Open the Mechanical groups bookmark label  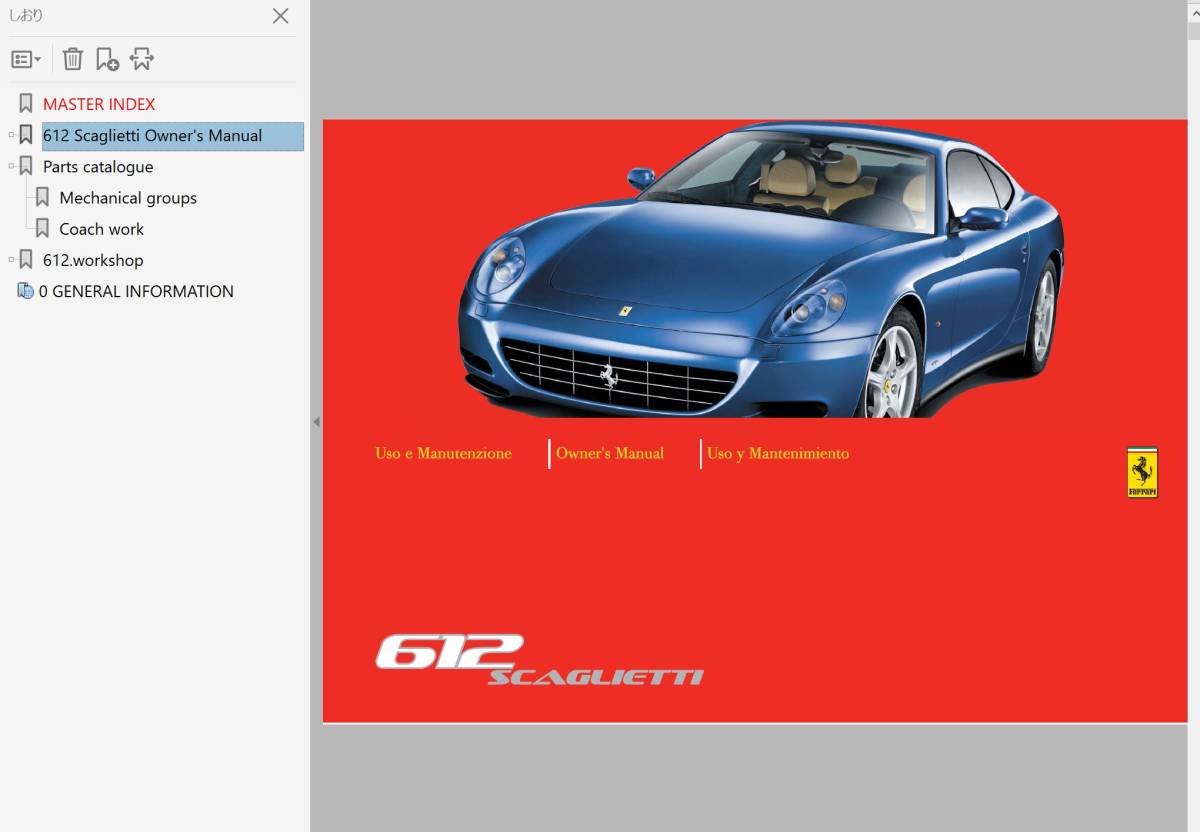[x=128, y=198]
